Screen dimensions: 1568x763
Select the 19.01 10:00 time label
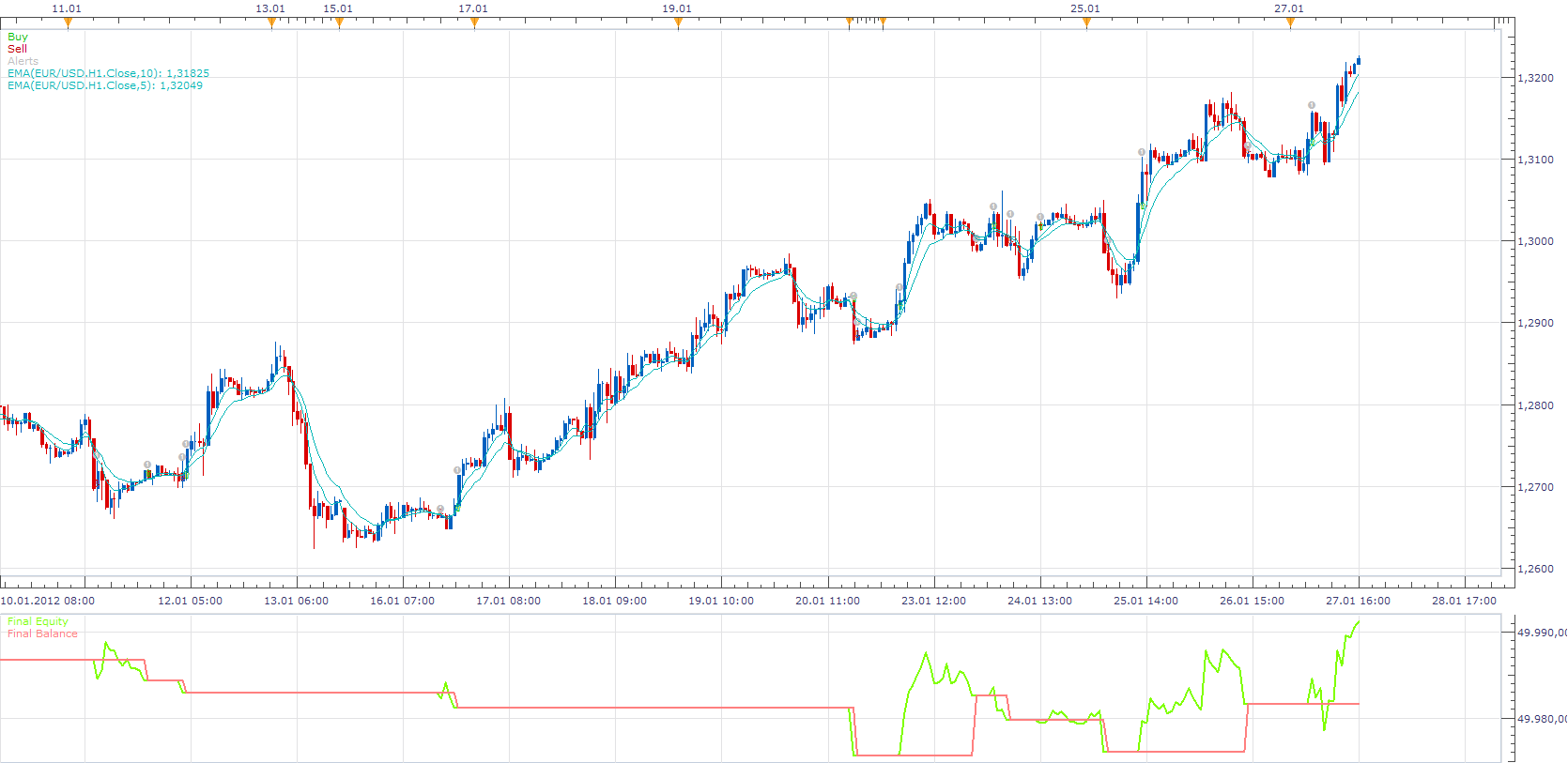pyautogui.click(x=721, y=601)
